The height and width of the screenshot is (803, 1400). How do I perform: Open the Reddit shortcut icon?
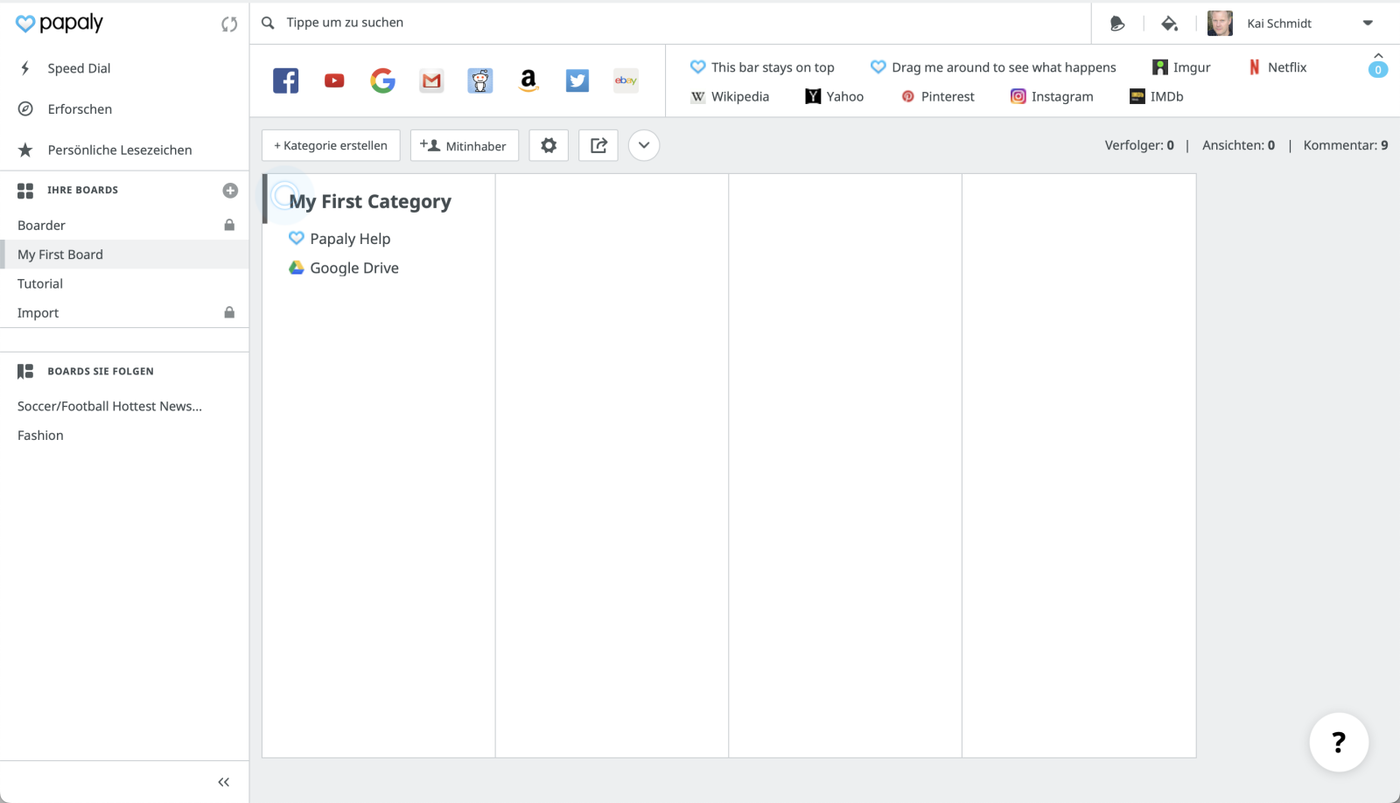point(480,81)
